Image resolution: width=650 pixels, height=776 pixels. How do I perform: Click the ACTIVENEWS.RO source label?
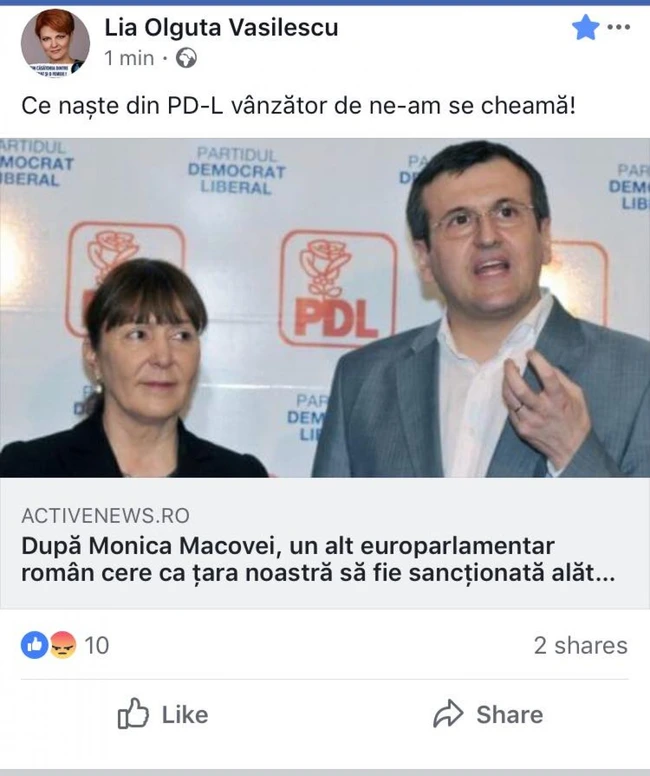(105, 516)
